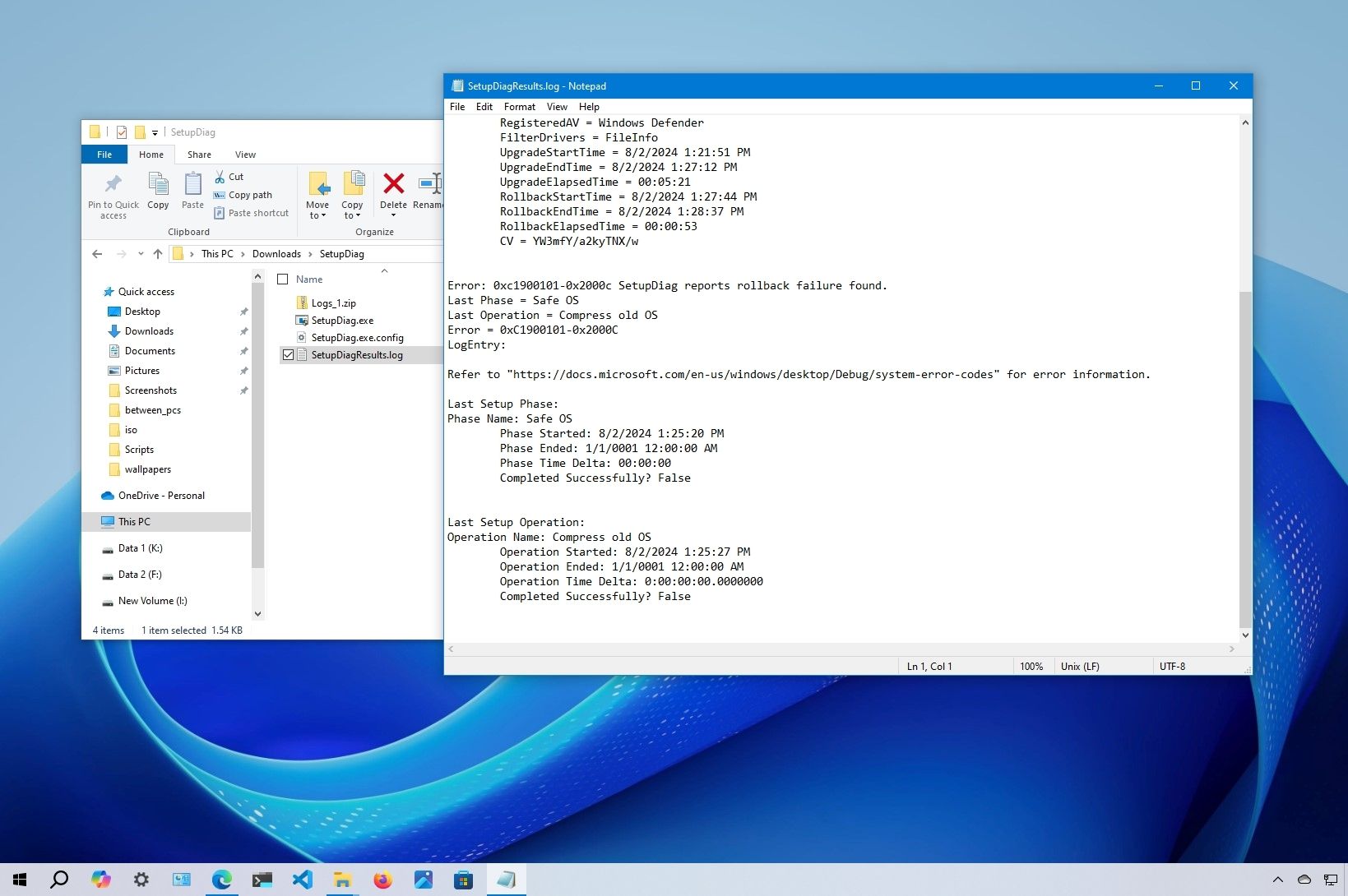Click the Cut icon on the Home ribbon
Image resolution: width=1348 pixels, height=896 pixels.
[x=220, y=176]
